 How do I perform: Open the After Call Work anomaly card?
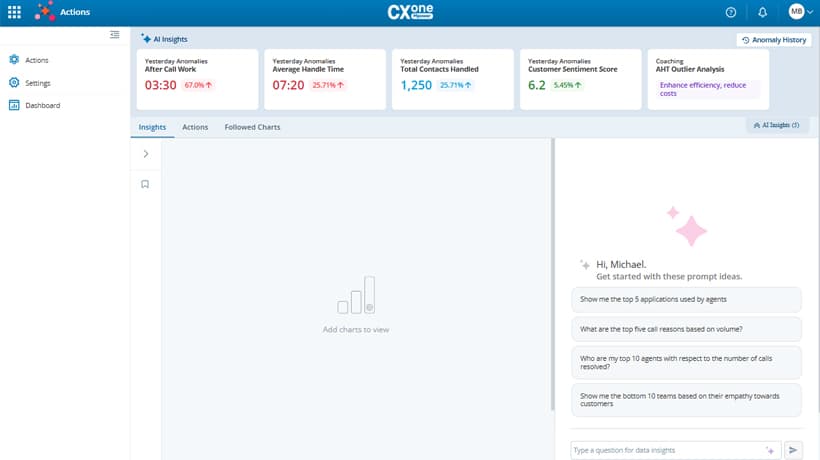(x=196, y=78)
